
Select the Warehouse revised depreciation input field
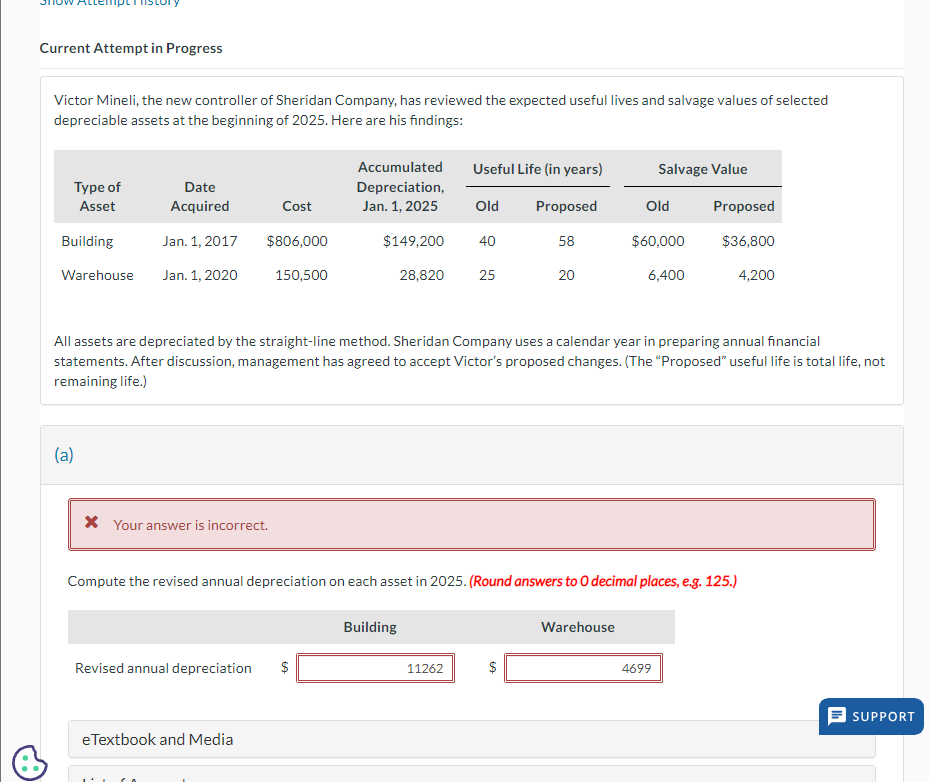(583, 667)
